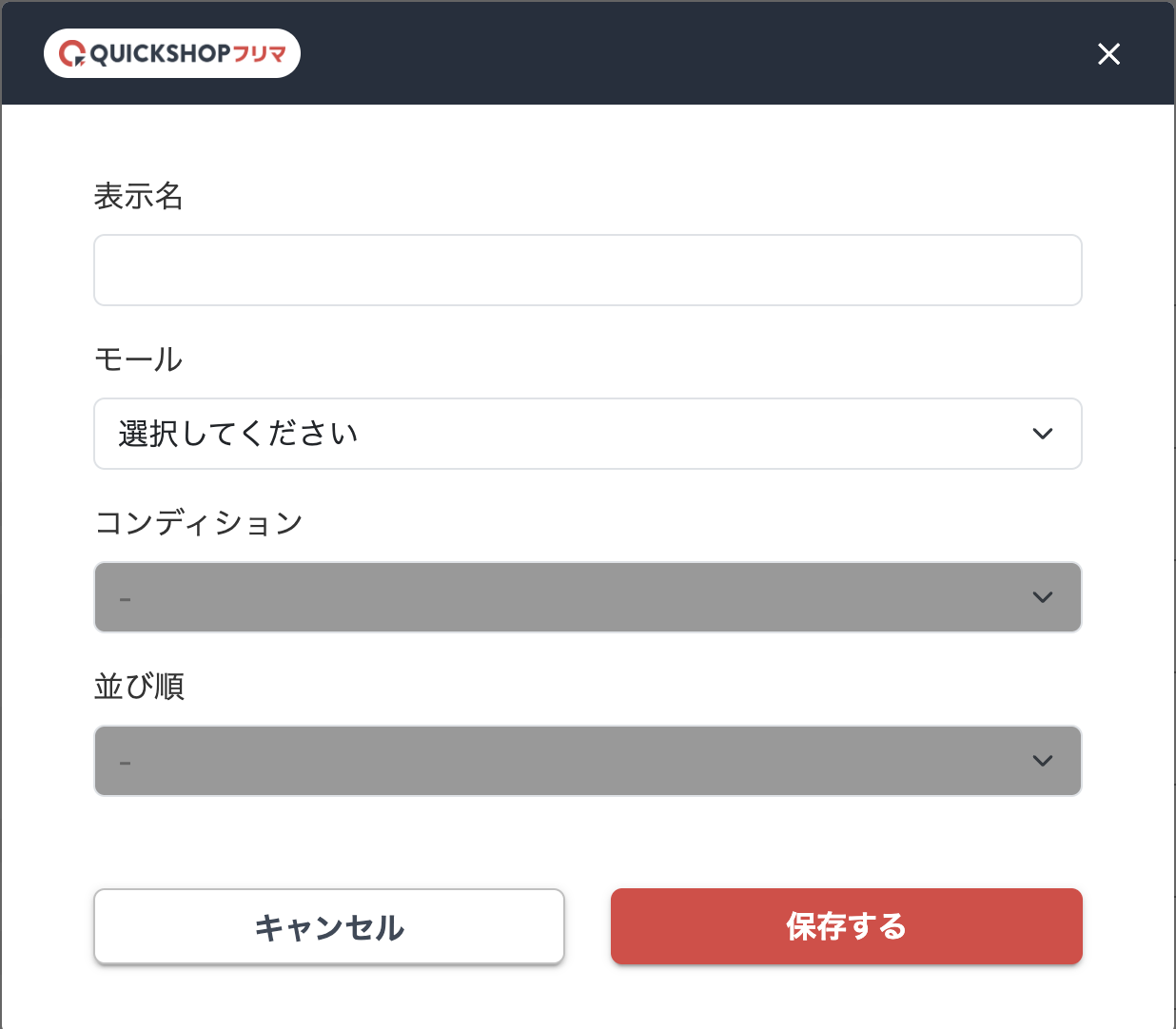Image resolution: width=1176 pixels, height=1029 pixels.
Task: Focus the 表示名 text input field
Action: coord(587,270)
